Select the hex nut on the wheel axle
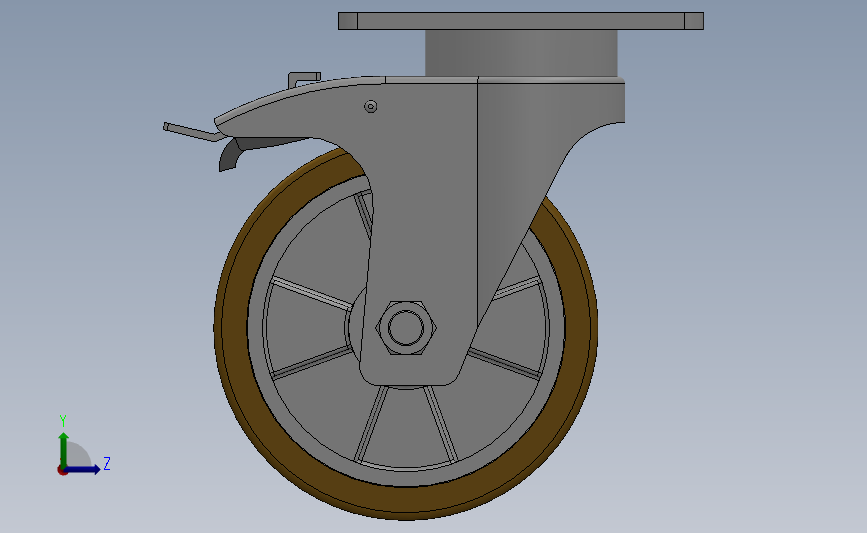Image resolution: width=867 pixels, height=533 pixels. coord(406,328)
